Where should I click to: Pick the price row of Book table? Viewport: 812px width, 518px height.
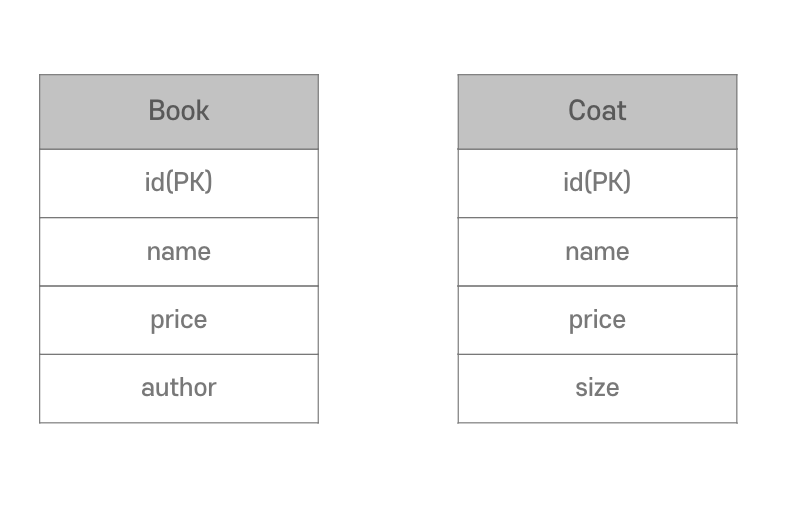tap(179, 320)
